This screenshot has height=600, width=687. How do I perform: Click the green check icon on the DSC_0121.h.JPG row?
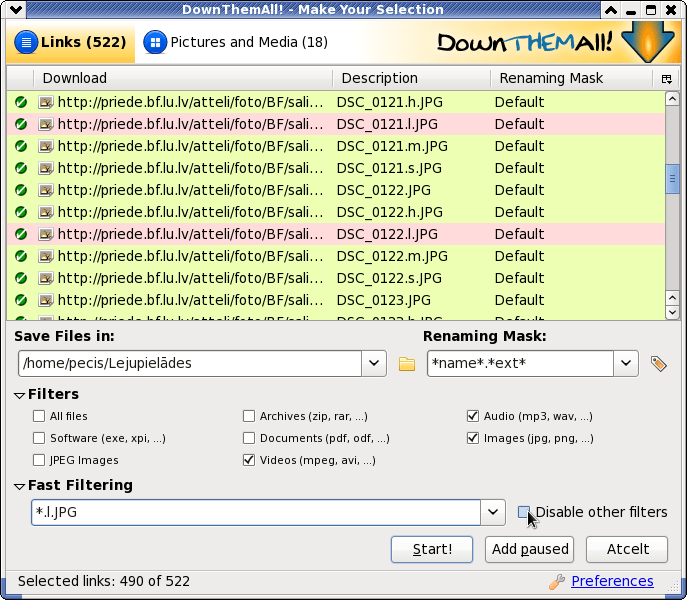21,102
